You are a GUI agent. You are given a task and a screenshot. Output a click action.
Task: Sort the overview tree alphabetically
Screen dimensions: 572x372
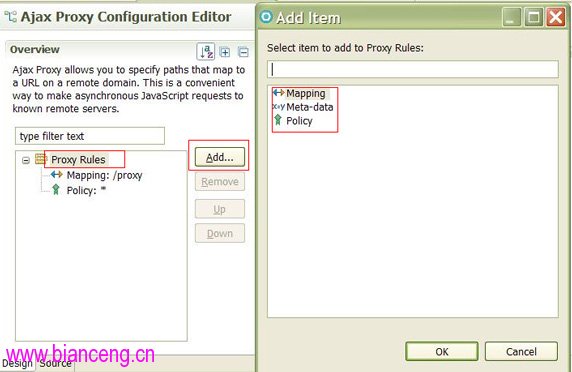(x=206, y=52)
